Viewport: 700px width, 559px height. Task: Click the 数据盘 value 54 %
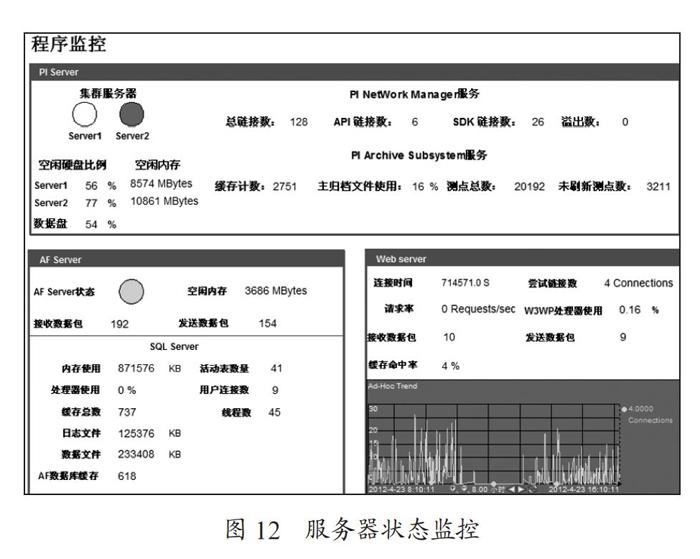point(101,224)
